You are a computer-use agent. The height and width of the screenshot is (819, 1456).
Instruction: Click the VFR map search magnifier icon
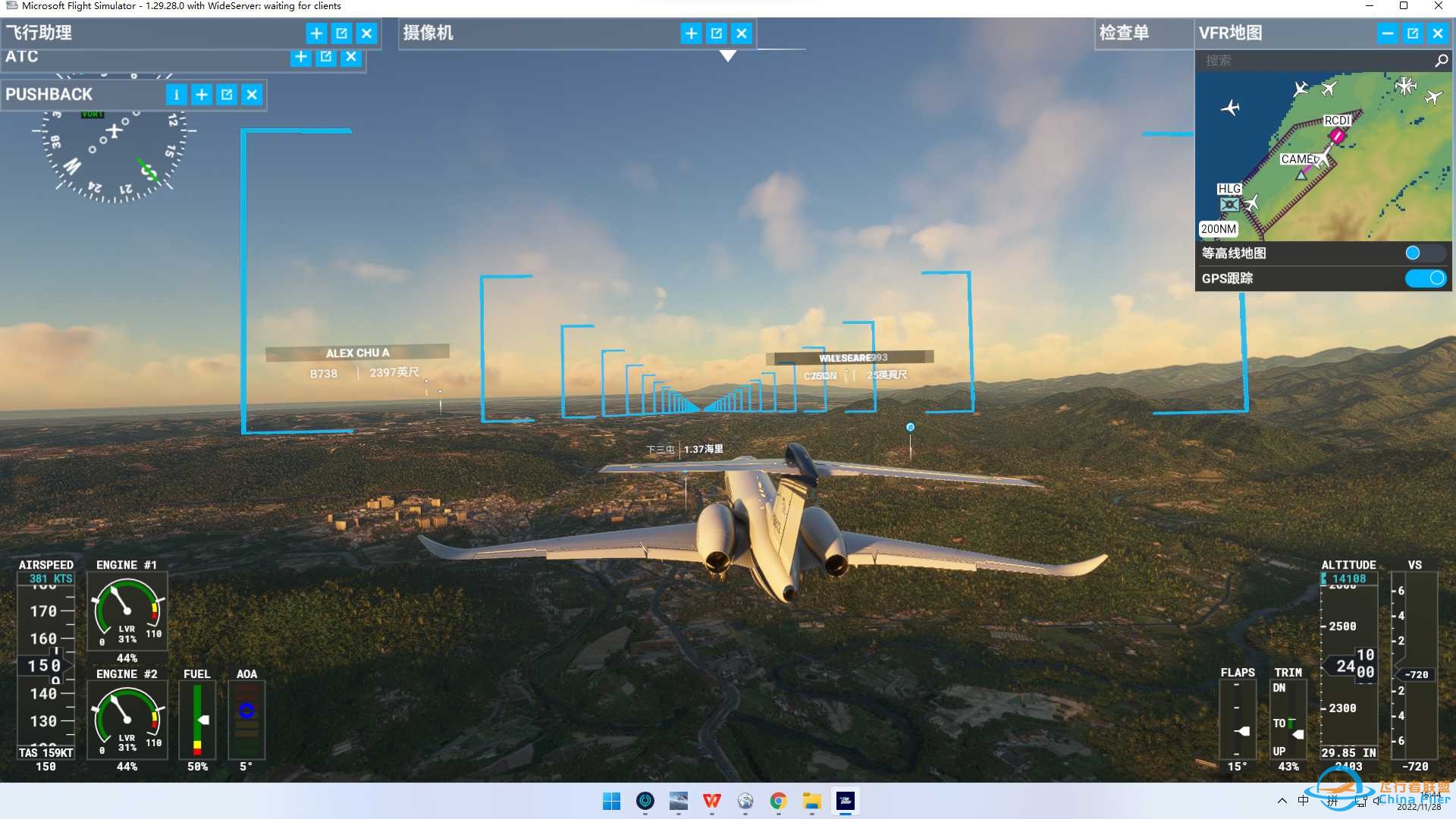1441,61
